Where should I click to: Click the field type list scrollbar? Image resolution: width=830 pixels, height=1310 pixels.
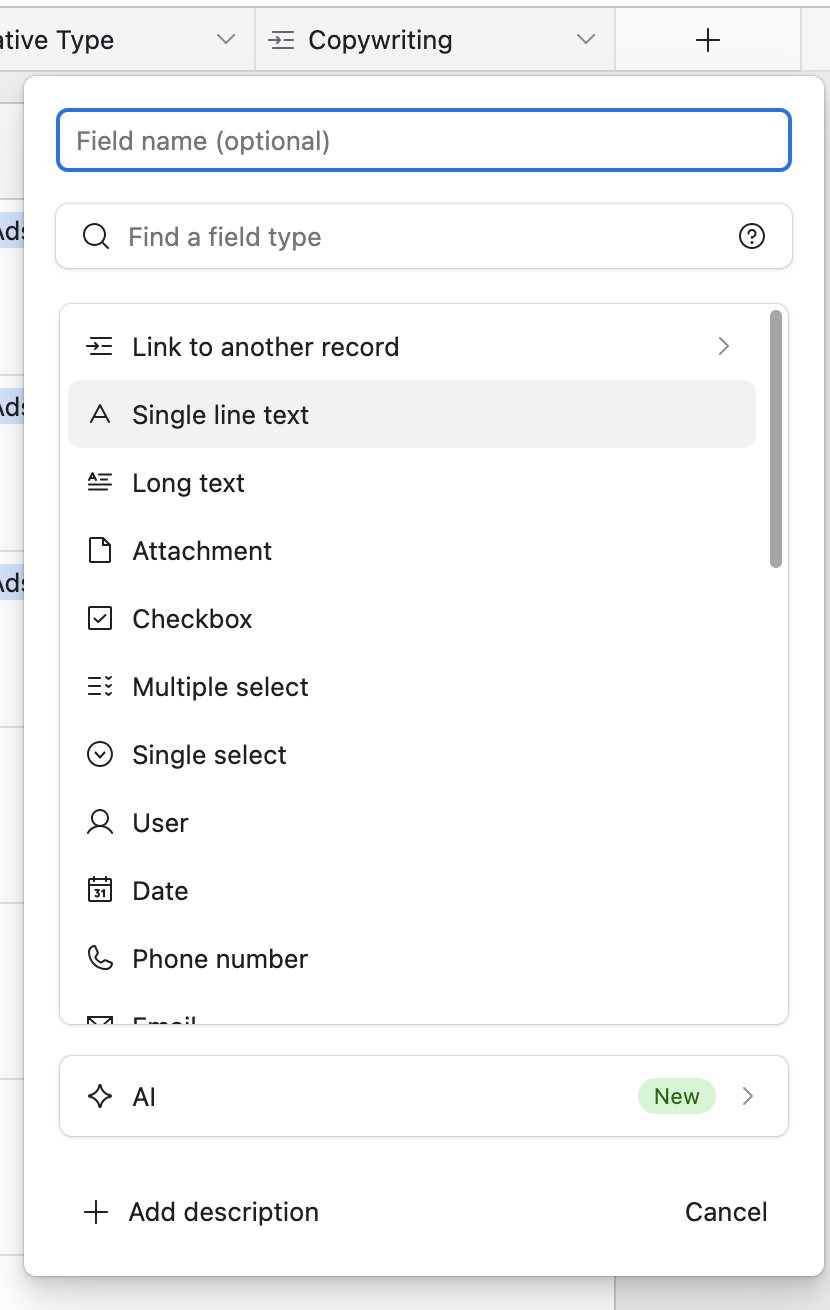click(x=775, y=440)
